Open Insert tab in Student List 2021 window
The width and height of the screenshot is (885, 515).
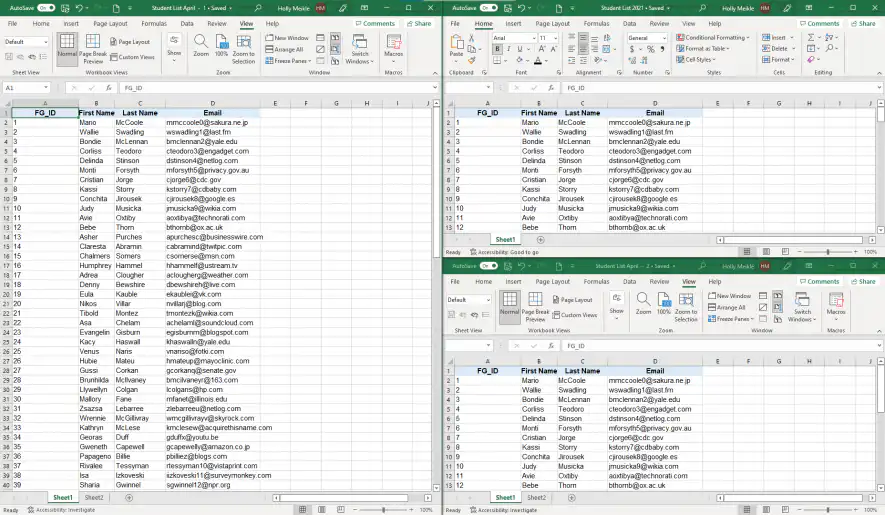(513, 24)
